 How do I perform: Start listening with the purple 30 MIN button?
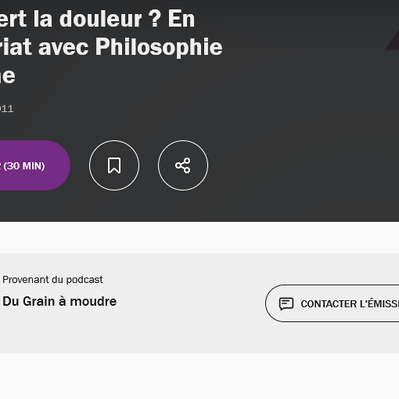click(33, 165)
